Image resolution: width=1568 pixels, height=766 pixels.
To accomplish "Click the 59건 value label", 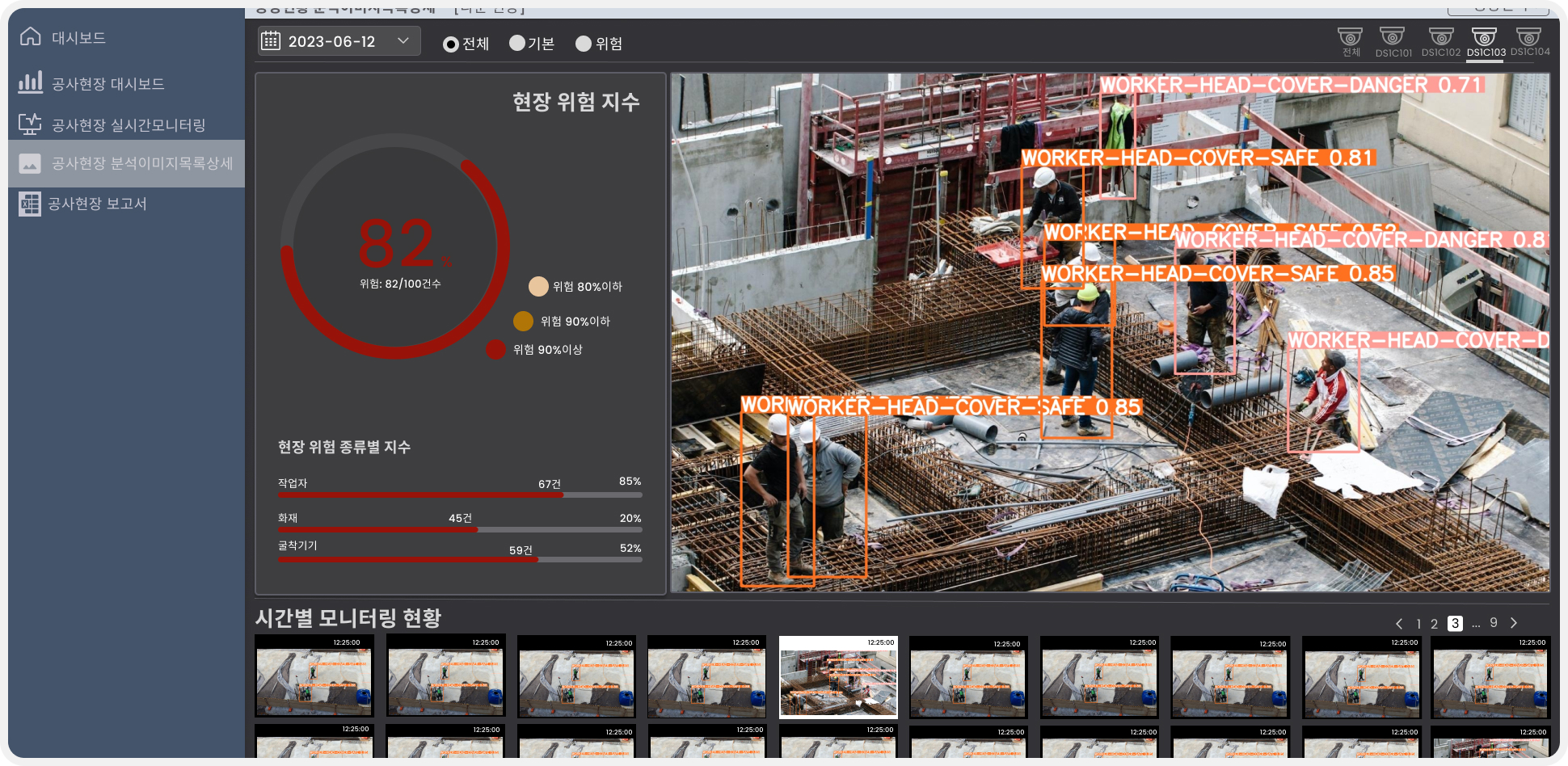I will coord(521,550).
